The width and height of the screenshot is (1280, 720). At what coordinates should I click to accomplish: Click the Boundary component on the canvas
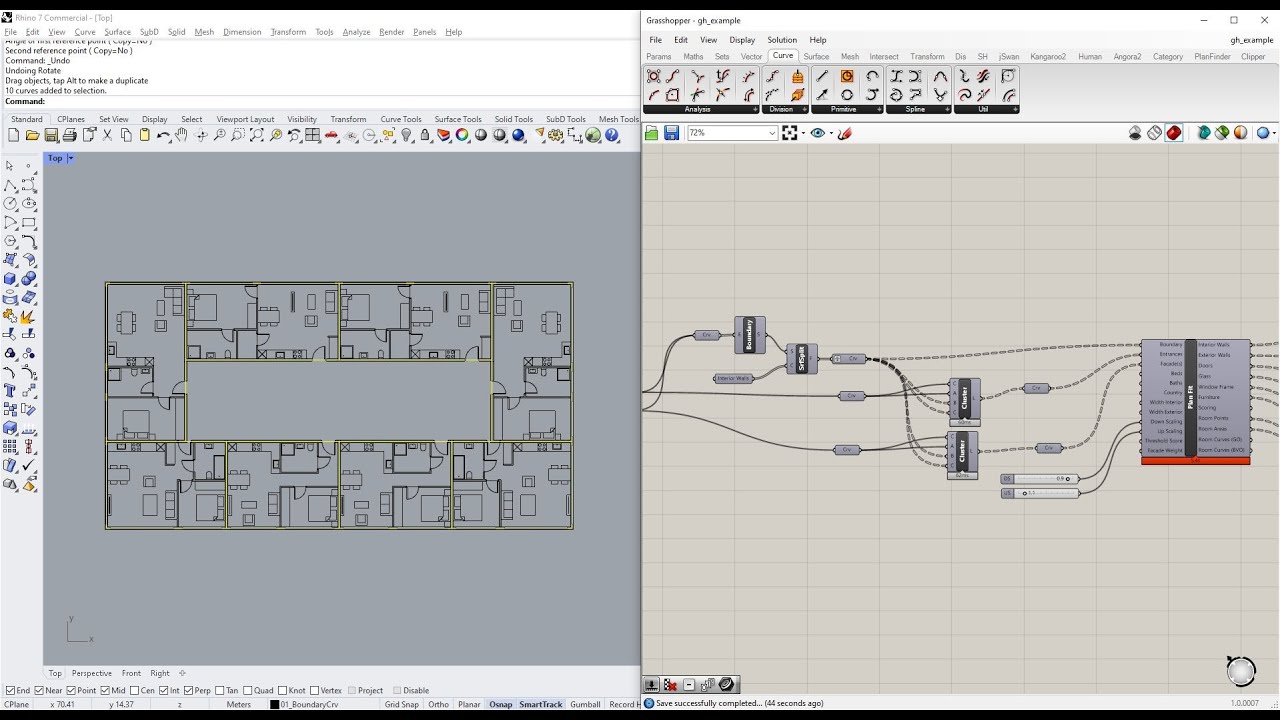point(749,335)
